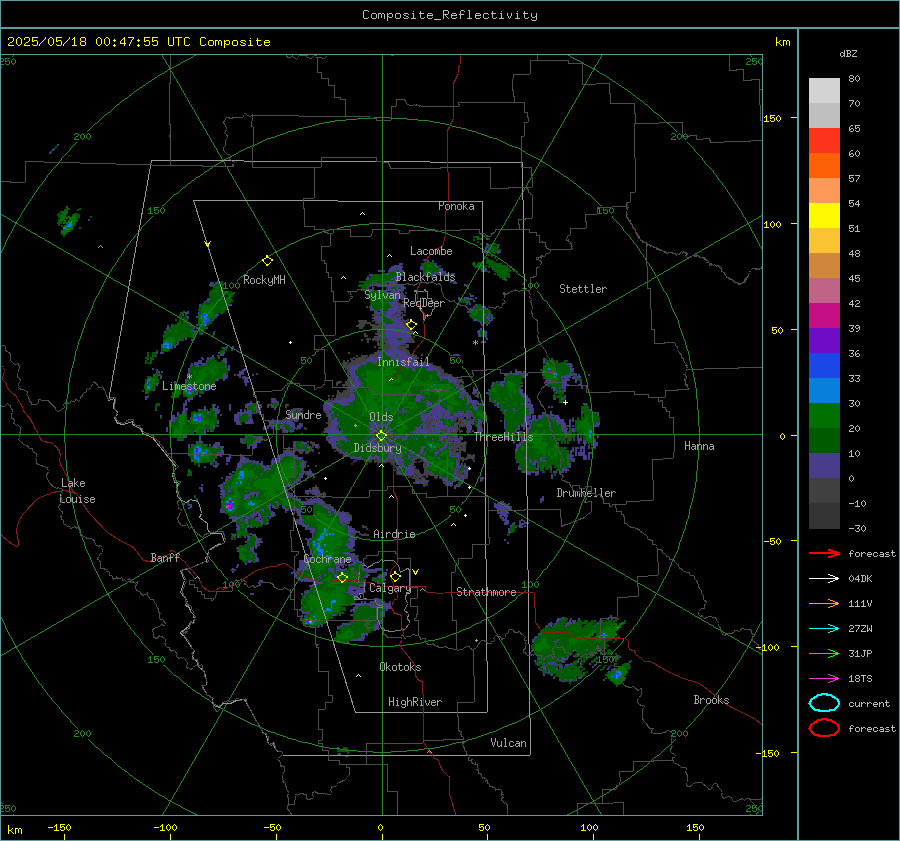This screenshot has width=900, height=841.
Task: Click the green 31JP arrow symbol
Action: [824, 653]
